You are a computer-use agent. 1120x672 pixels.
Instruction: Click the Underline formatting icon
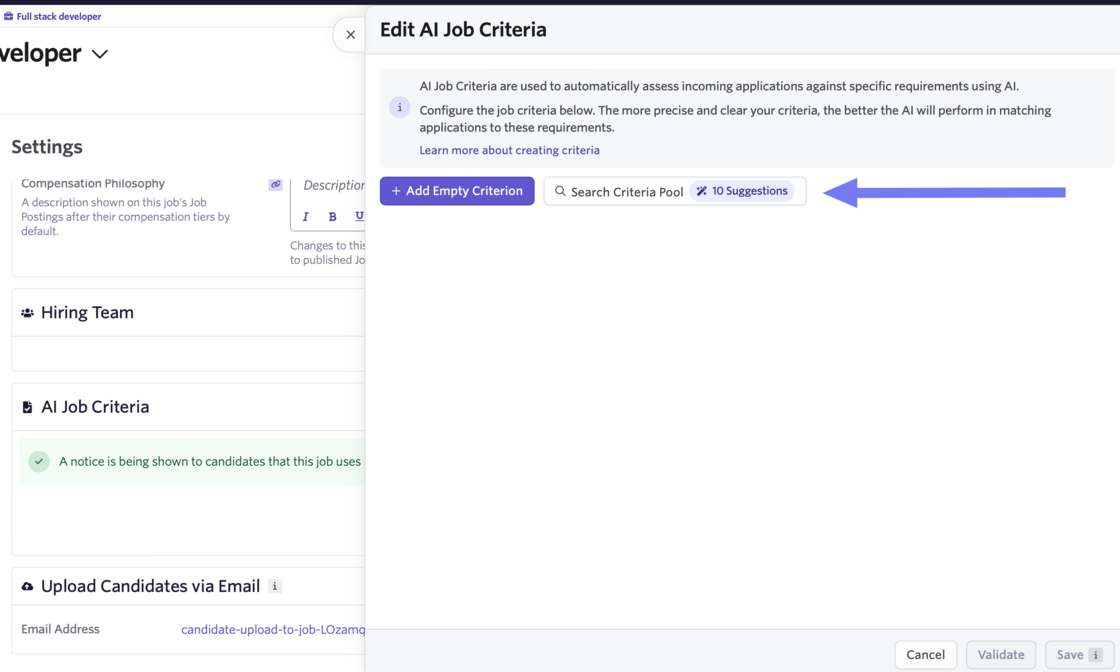(x=359, y=217)
